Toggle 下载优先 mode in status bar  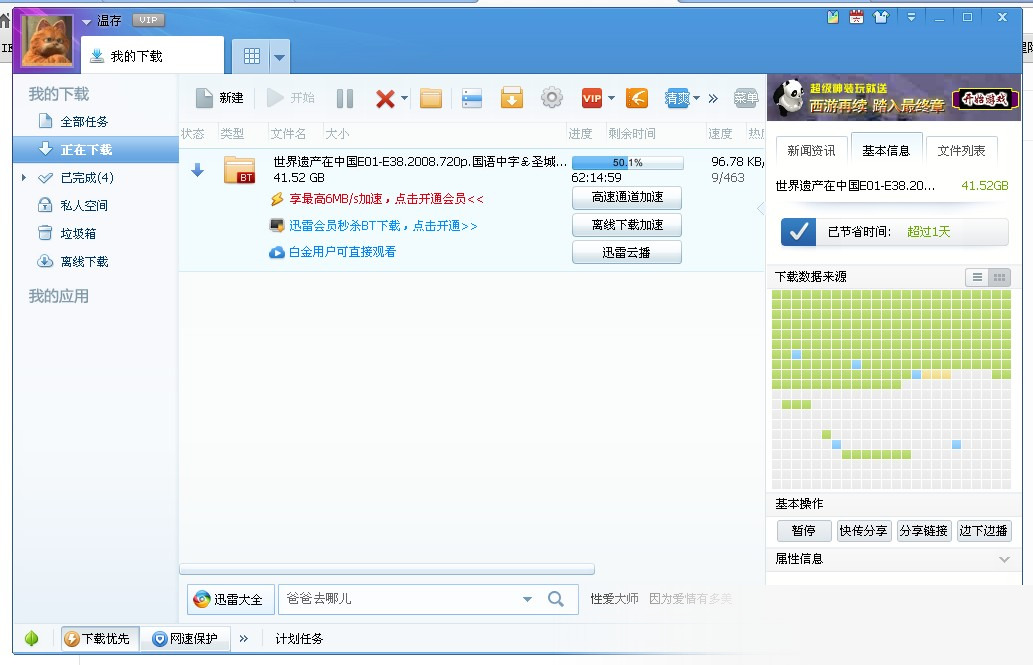pyautogui.click(x=99, y=639)
